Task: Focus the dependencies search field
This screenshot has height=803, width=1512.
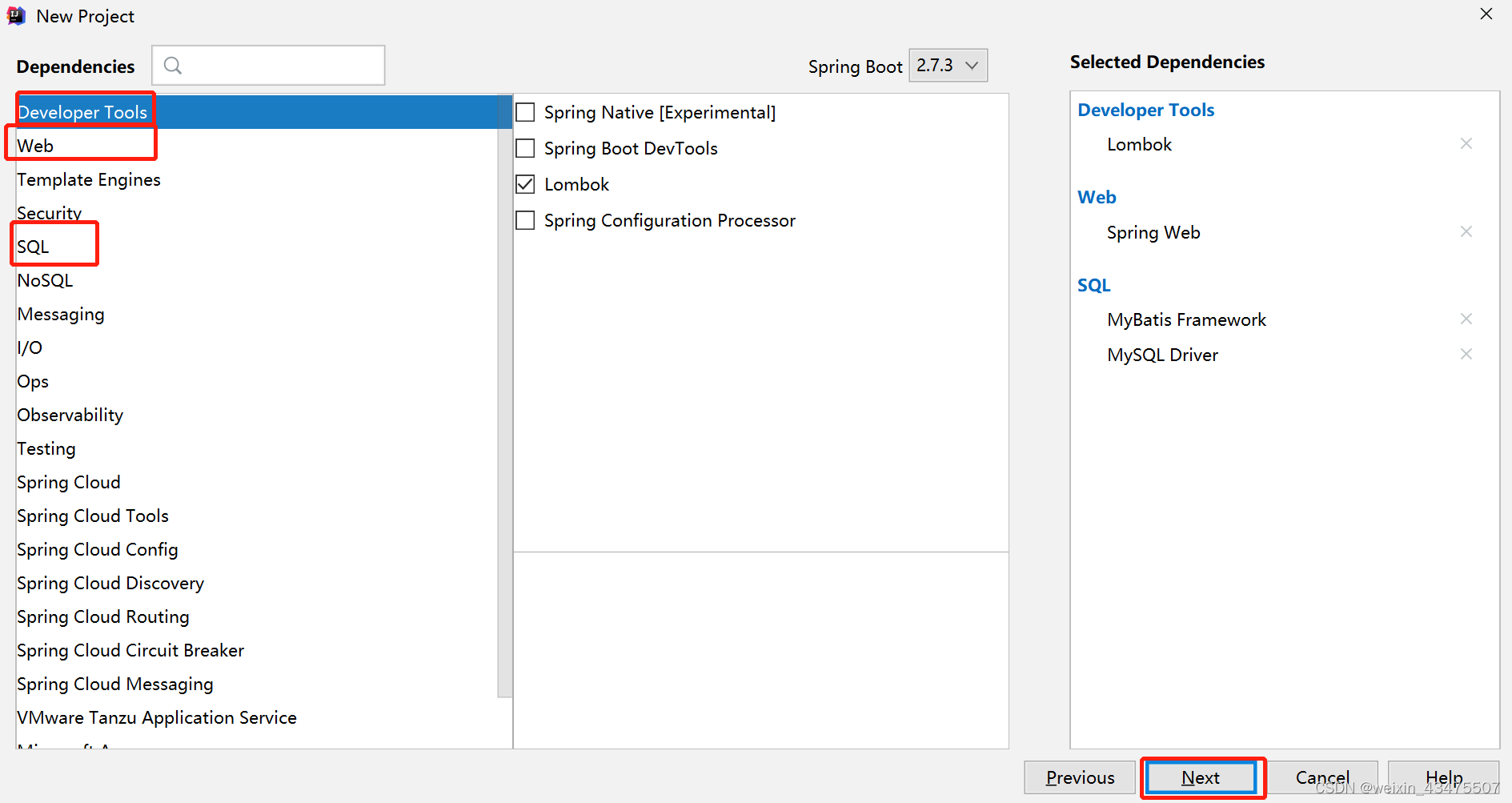Action: 268,66
